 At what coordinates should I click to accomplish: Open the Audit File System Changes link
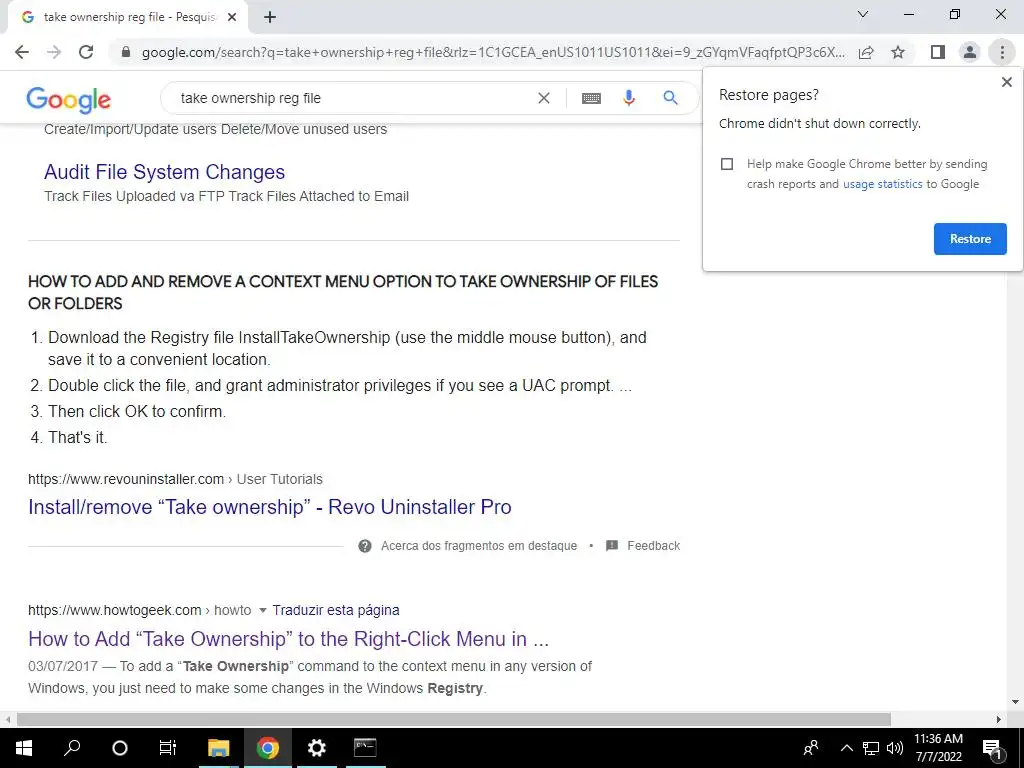[x=165, y=172]
